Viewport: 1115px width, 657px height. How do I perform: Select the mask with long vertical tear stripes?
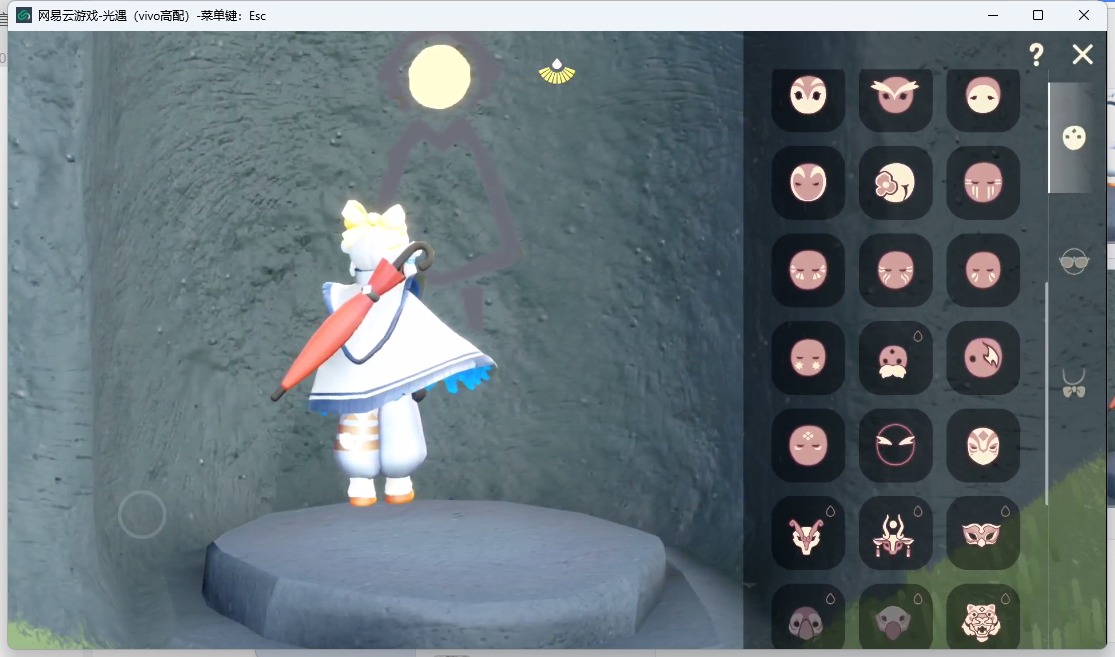(983, 183)
